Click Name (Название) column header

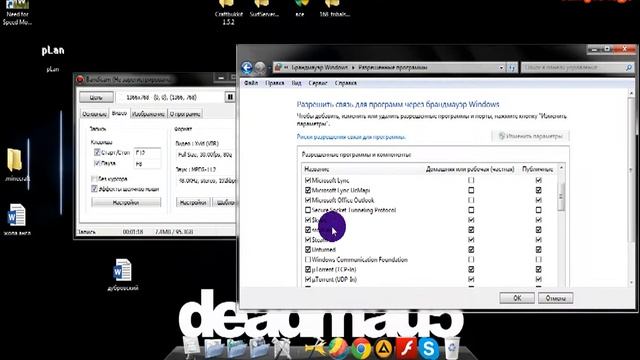click(x=317, y=169)
